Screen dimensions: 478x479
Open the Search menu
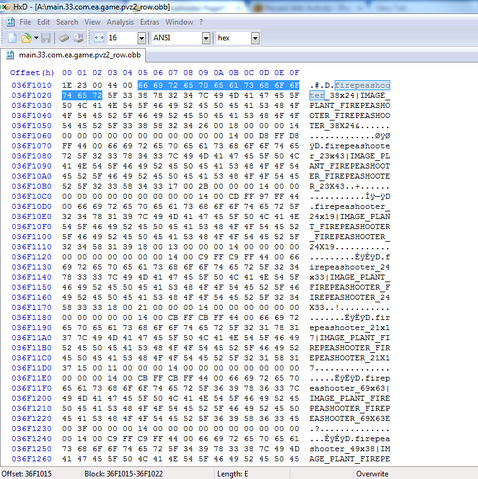tap(67, 22)
